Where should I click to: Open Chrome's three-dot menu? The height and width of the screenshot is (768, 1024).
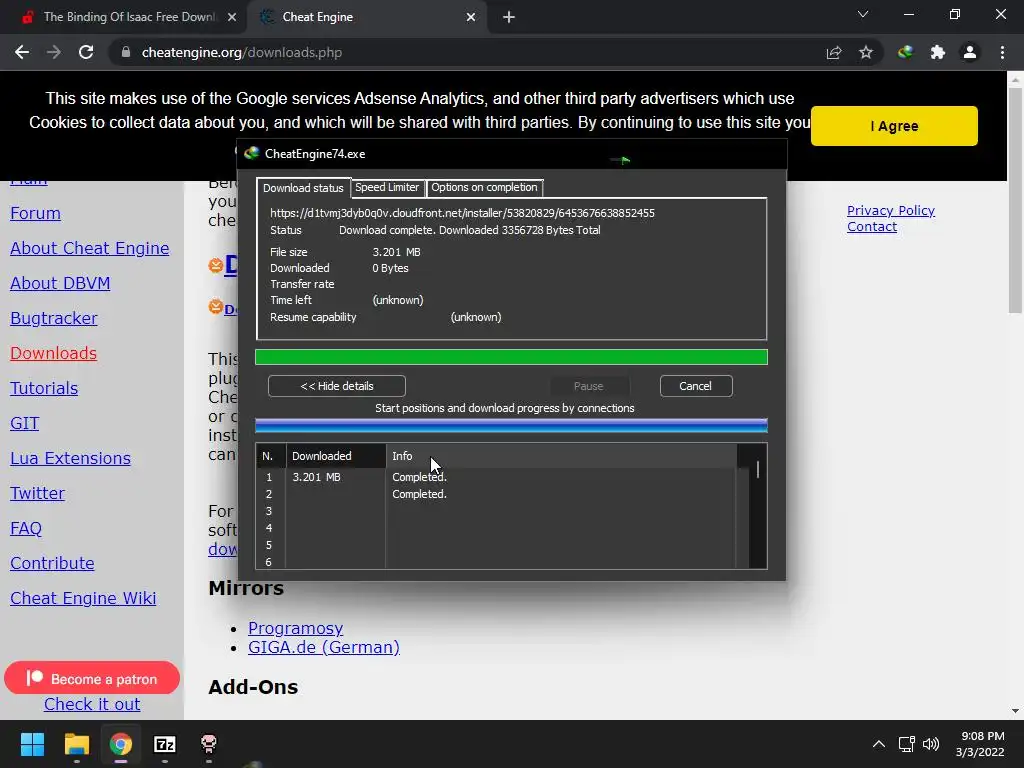point(1002,52)
